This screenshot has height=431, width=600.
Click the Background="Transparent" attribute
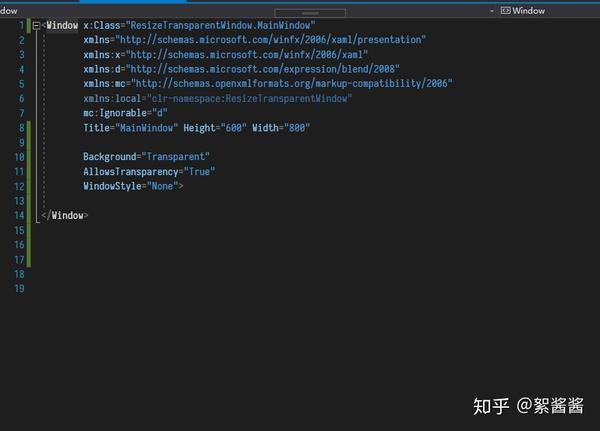pyautogui.click(x=146, y=157)
